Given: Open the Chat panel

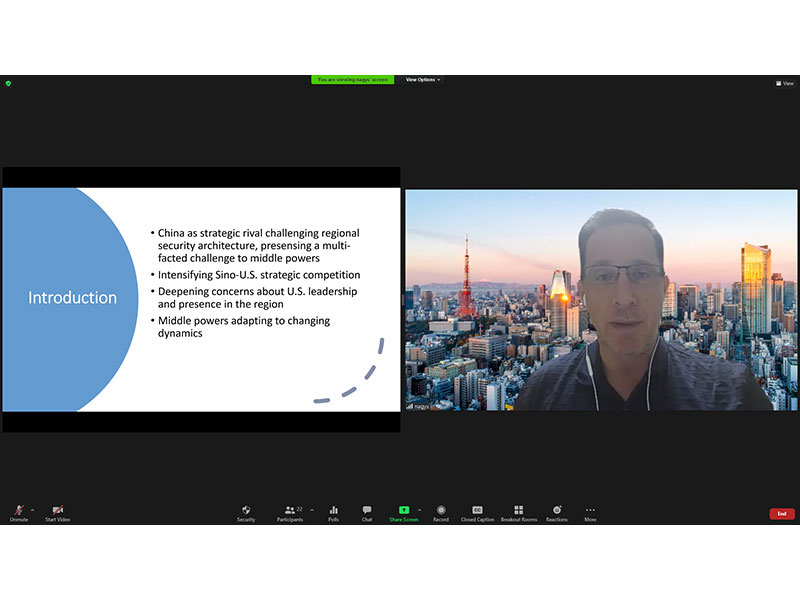Looking at the screenshot, I should click(x=367, y=512).
